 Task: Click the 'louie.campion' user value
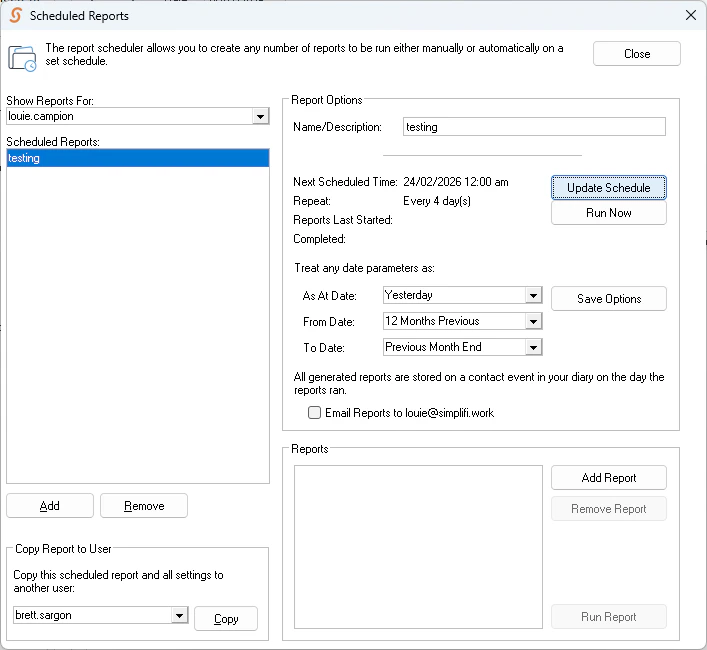(x=41, y=116)
